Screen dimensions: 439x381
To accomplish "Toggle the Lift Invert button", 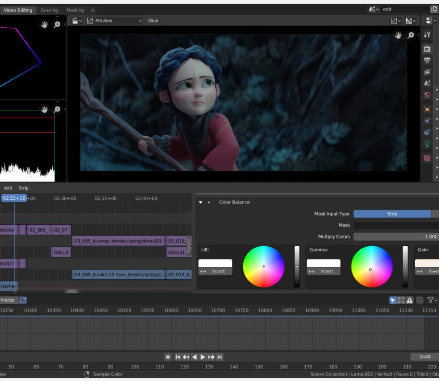I will [215, 271].
